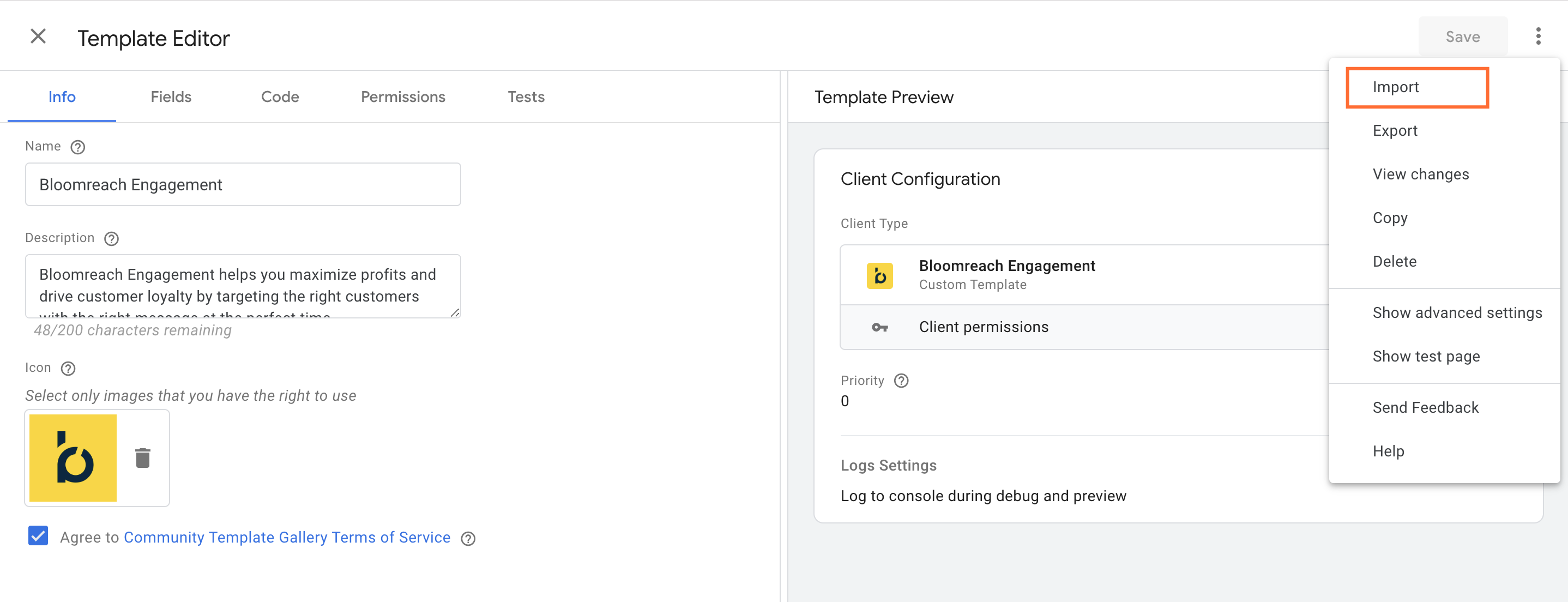The image size is (1568, 602).
Task: Click the Logs Settings label
Action: (888, 466)
